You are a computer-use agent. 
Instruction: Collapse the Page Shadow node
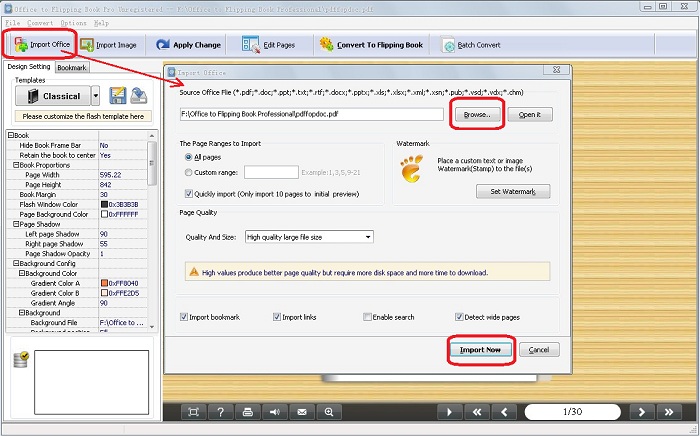point(17,224)
